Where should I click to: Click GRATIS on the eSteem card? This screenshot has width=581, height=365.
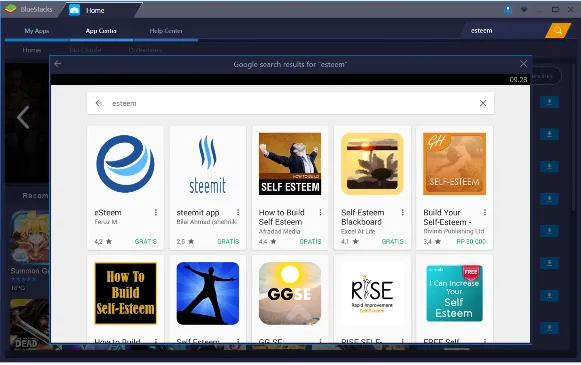point(146,242)
